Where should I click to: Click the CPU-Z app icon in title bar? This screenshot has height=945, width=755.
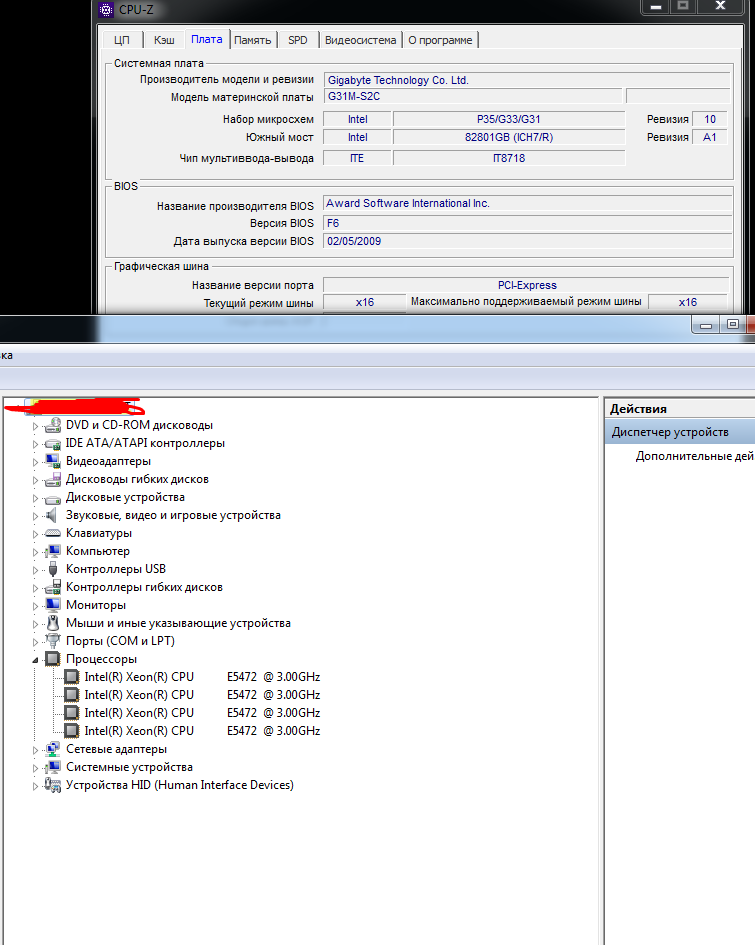click(x=106, y=9)
